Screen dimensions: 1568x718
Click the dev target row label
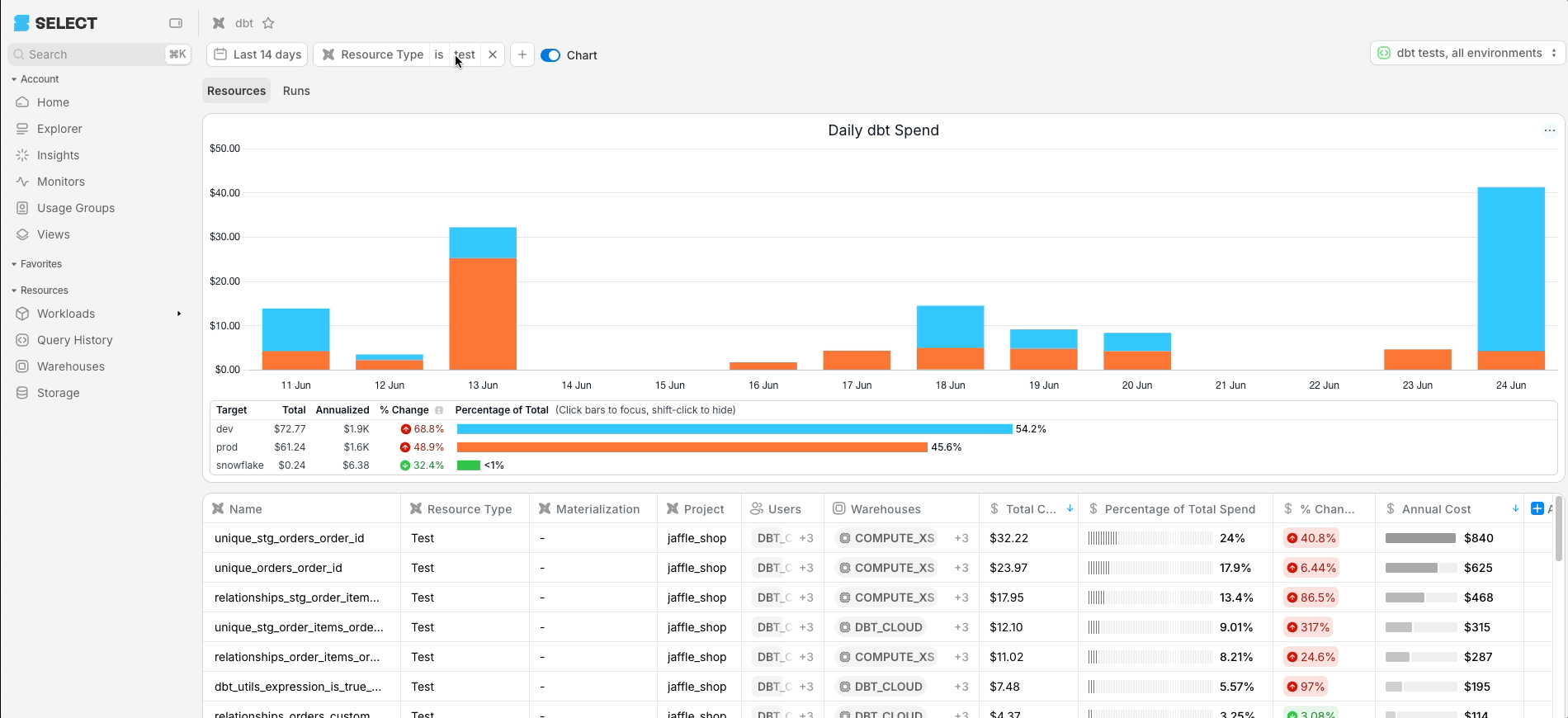tap(224, 429)
